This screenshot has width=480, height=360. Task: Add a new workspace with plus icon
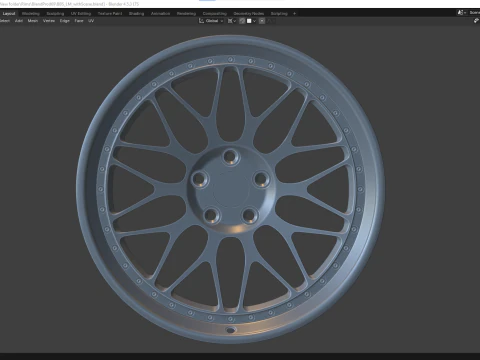(x=294, y=13)
